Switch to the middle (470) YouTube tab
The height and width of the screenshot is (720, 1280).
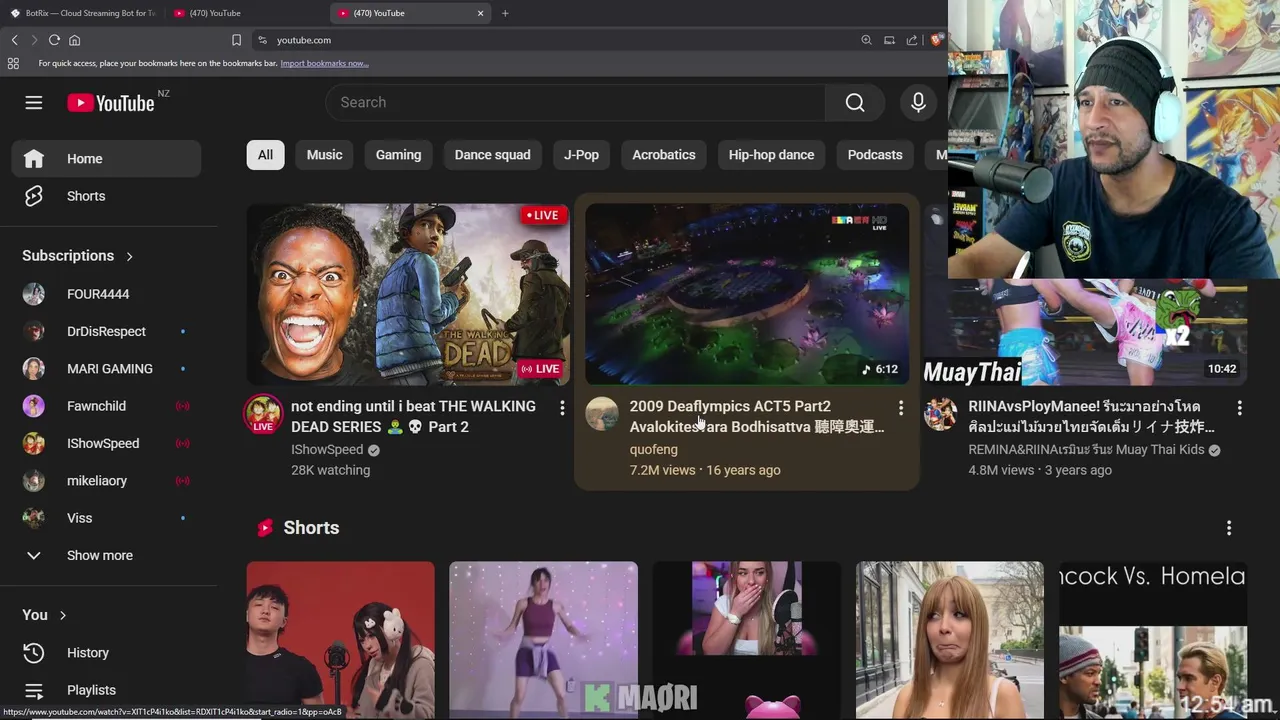click(245, 13)
